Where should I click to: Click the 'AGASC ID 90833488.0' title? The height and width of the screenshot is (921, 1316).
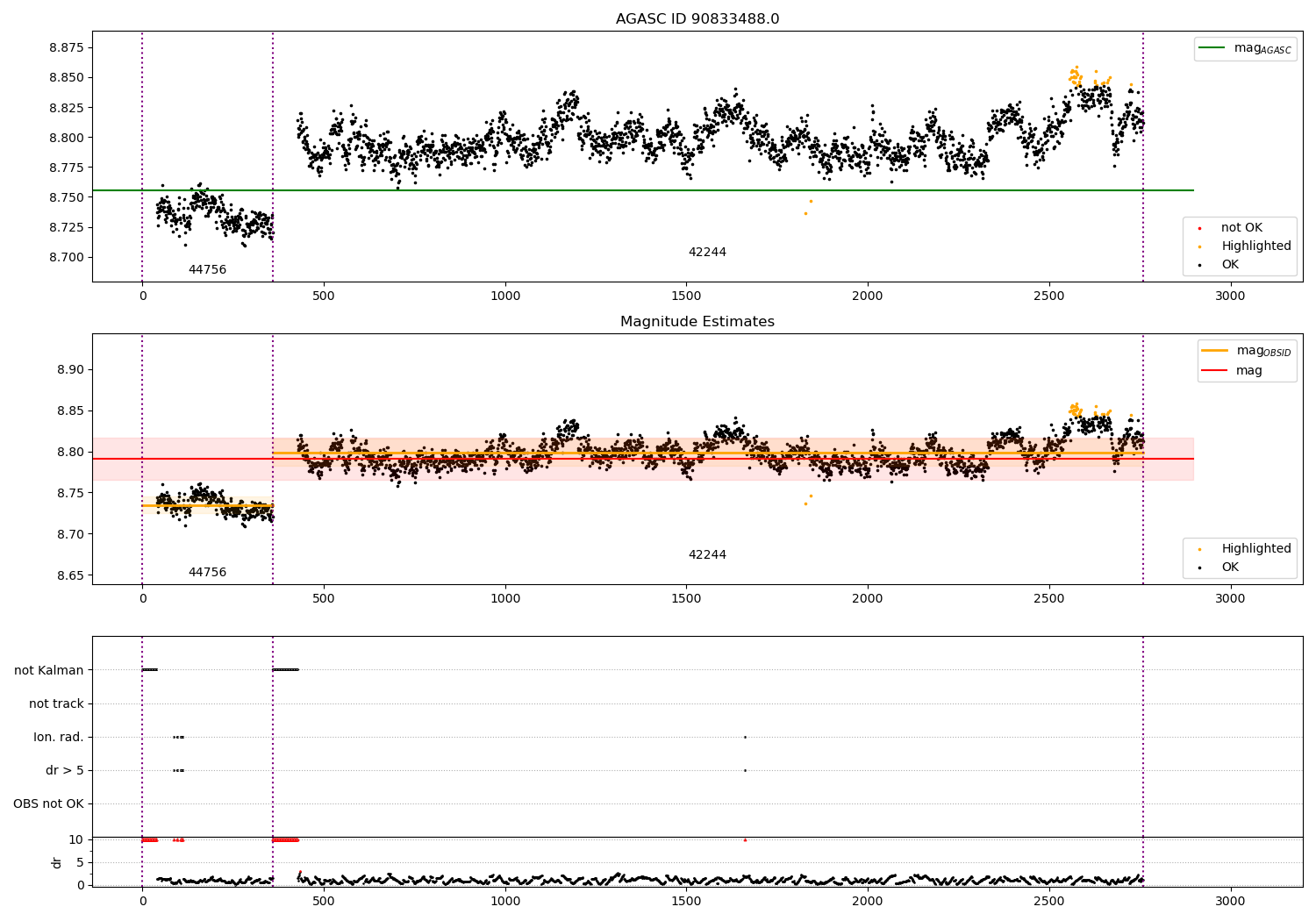(x=697, y=19)
